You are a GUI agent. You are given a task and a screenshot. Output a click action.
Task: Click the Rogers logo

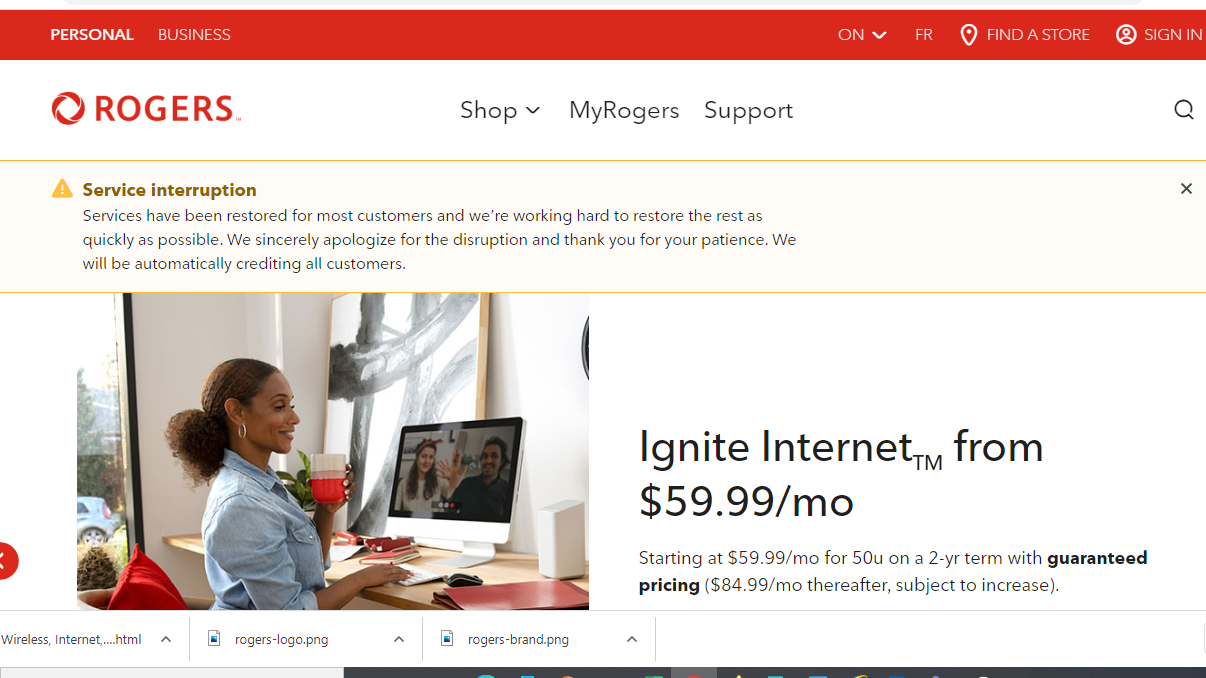(x=146, y=108)
